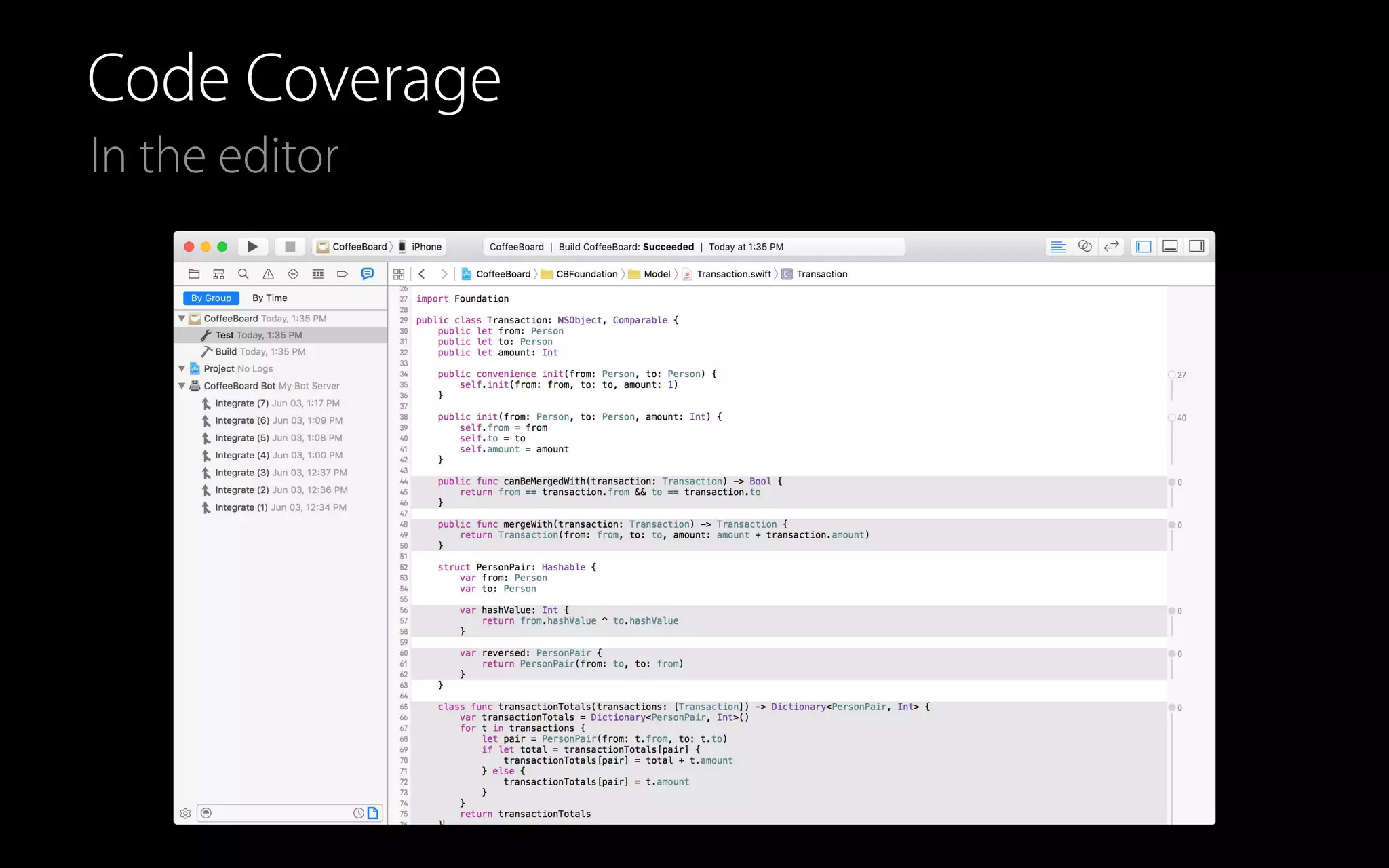The height and width of the screenshot is (868, 1389).
Task: Select the Build Today 1:35 PM report
Action: pyautogui.click(x=281, y=351)
